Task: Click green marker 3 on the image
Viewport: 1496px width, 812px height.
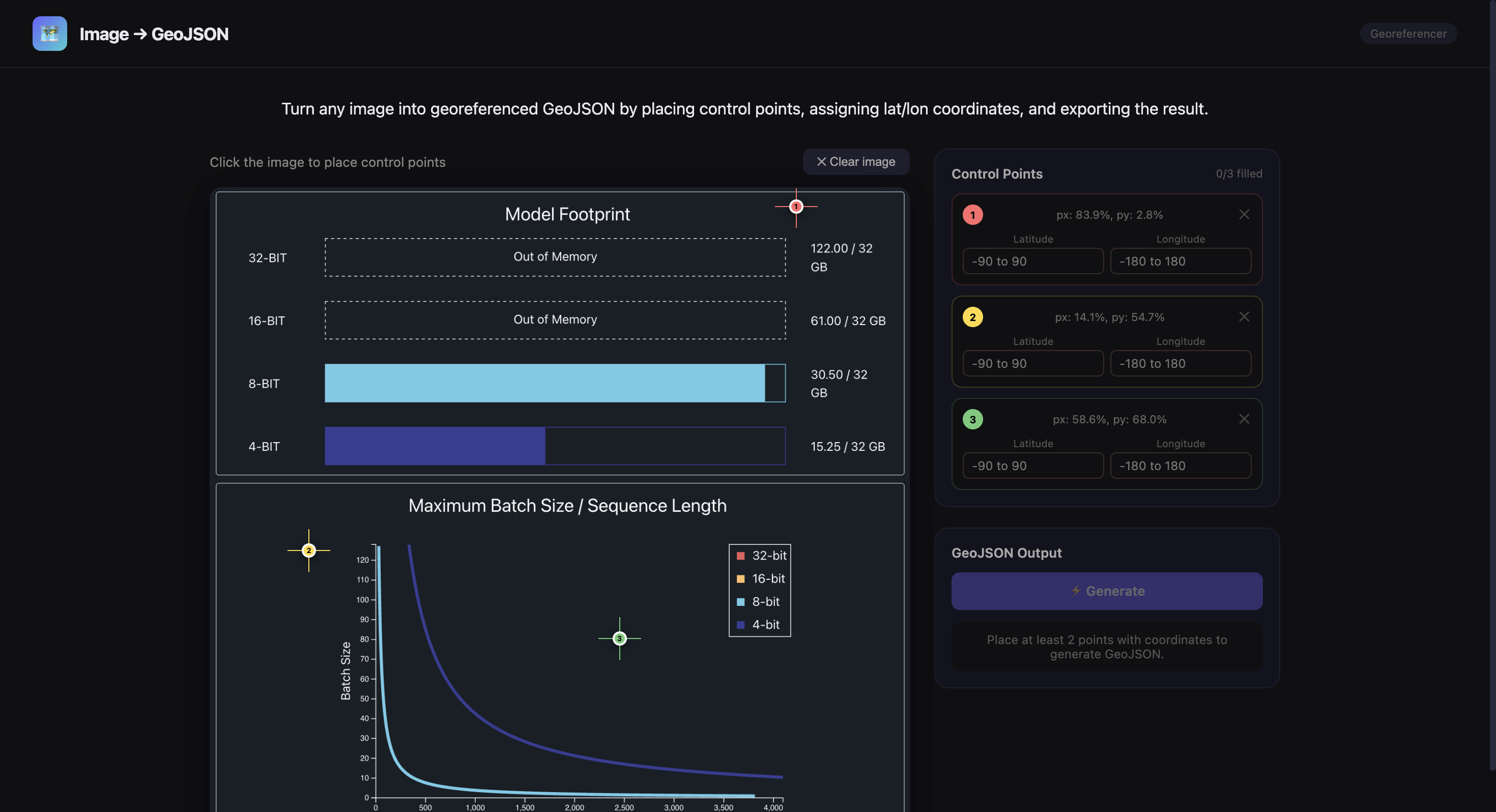Action: click(619, 639)
